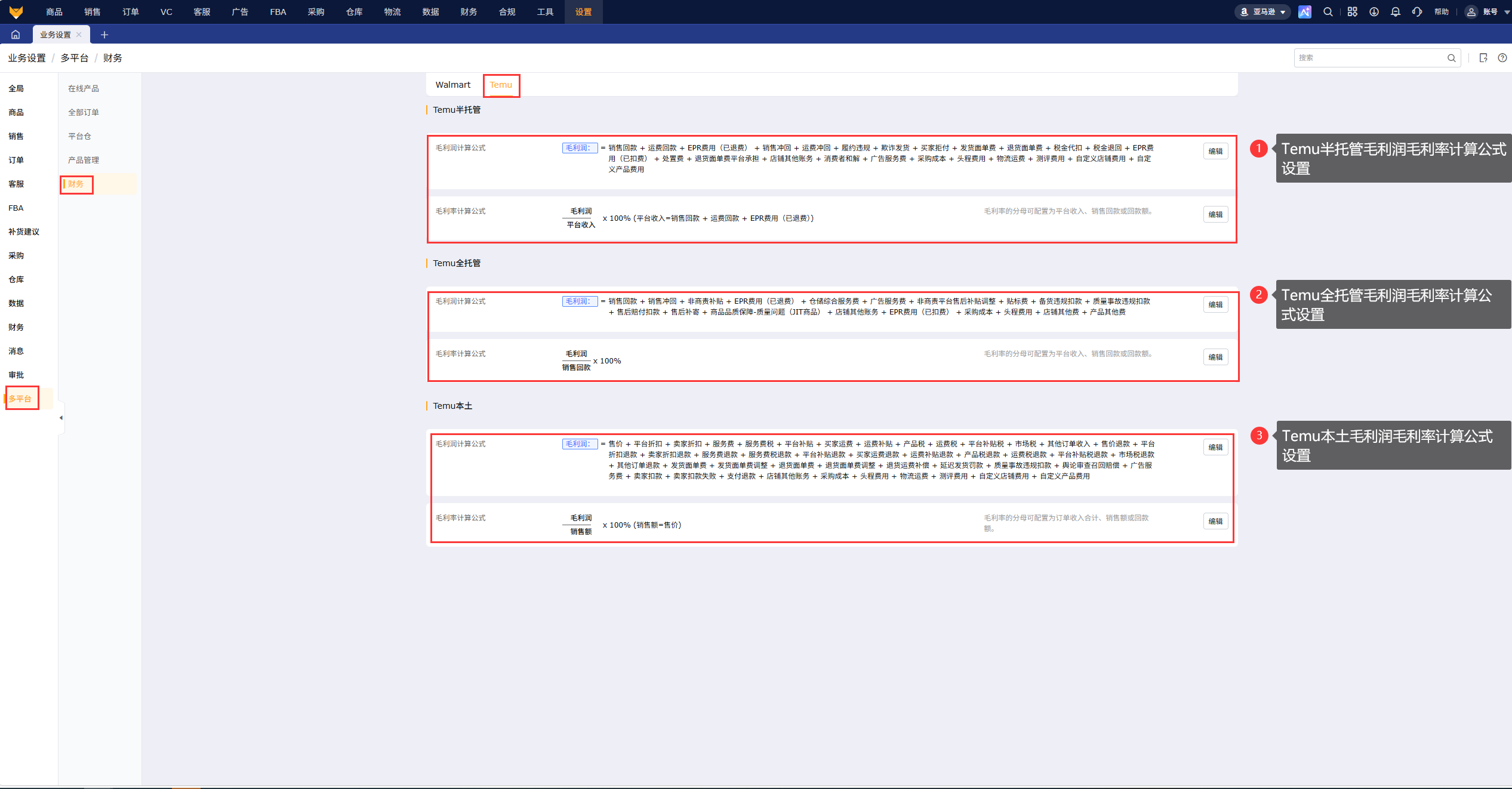This screenshot has width=1512, height=789.
Task: Select 客服 in the left sidebar
Action: coord(16,184)
